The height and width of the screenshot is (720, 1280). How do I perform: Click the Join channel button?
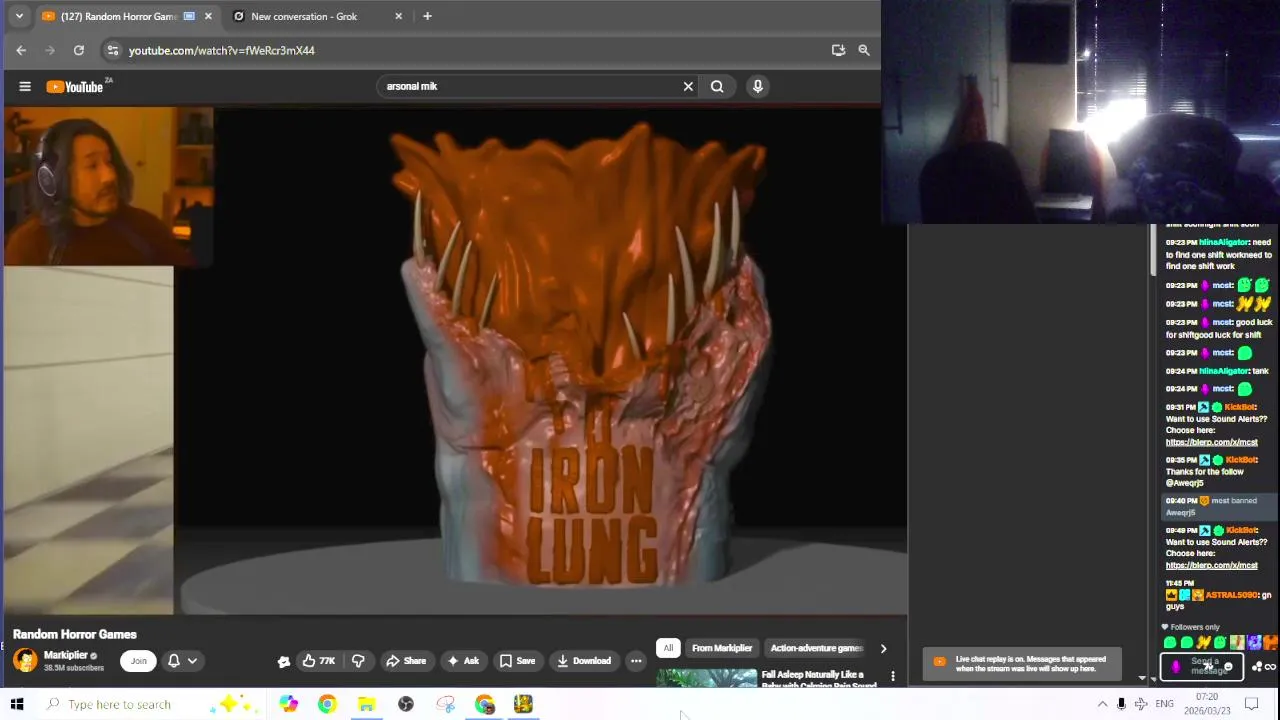138,661
